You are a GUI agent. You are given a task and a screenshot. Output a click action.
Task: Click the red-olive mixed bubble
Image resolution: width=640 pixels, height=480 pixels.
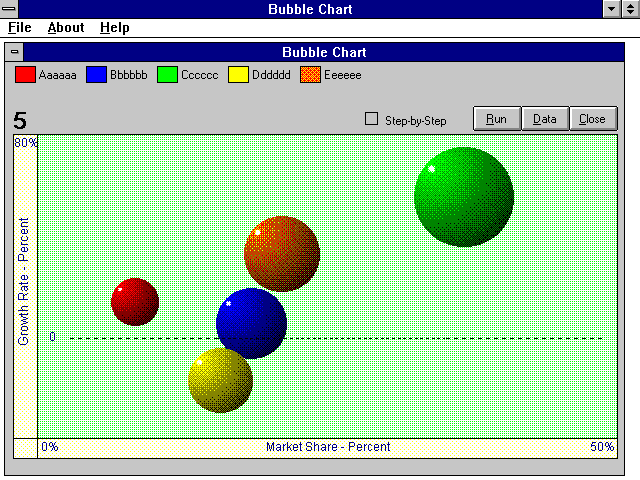[x=282, y=253]
